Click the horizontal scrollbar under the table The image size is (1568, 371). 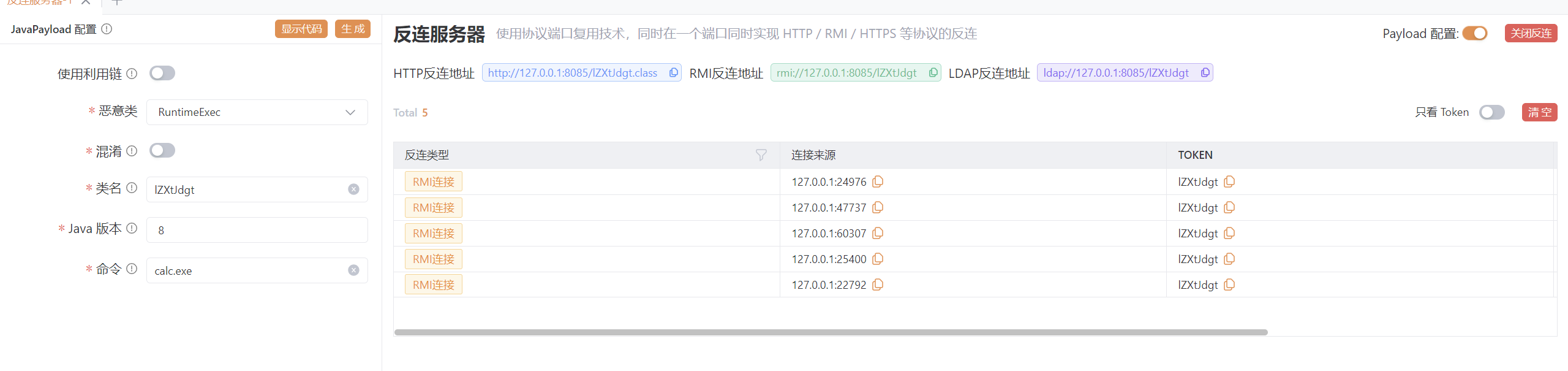coord(831,332)
